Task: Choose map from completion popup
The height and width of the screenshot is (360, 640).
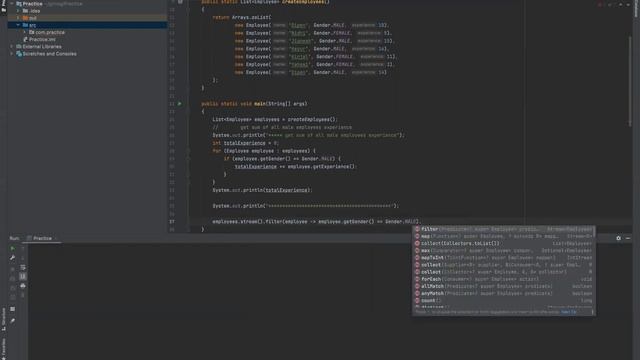Action: (503, 236)
